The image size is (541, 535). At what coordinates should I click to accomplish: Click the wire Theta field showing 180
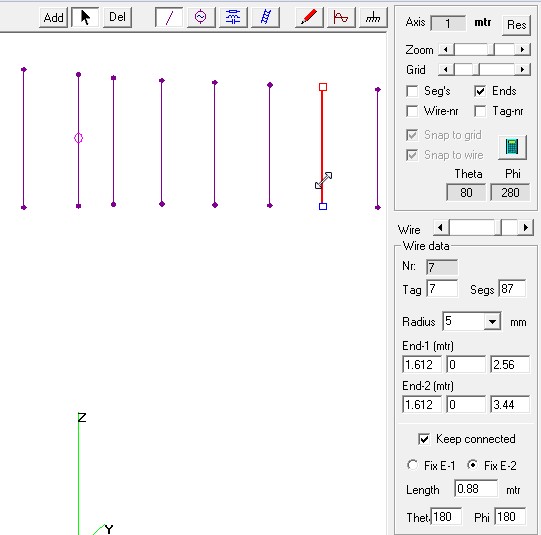tap(446, 516)
